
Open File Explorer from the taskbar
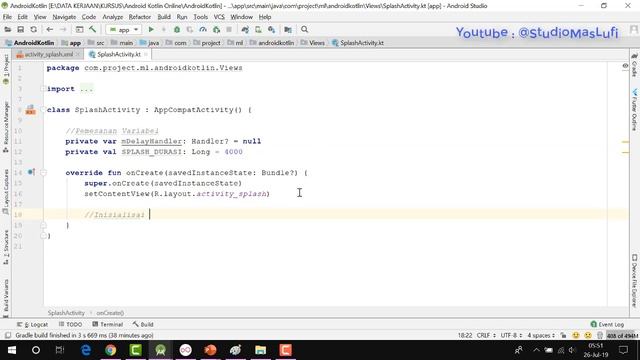tap(260, 350)
